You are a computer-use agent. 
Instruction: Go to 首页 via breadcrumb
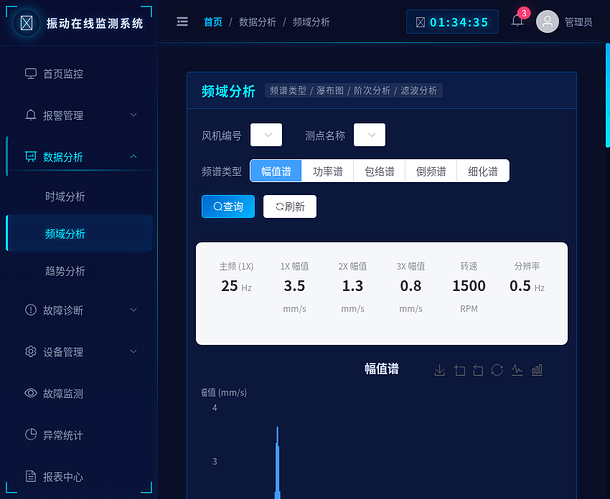point(213,22)
